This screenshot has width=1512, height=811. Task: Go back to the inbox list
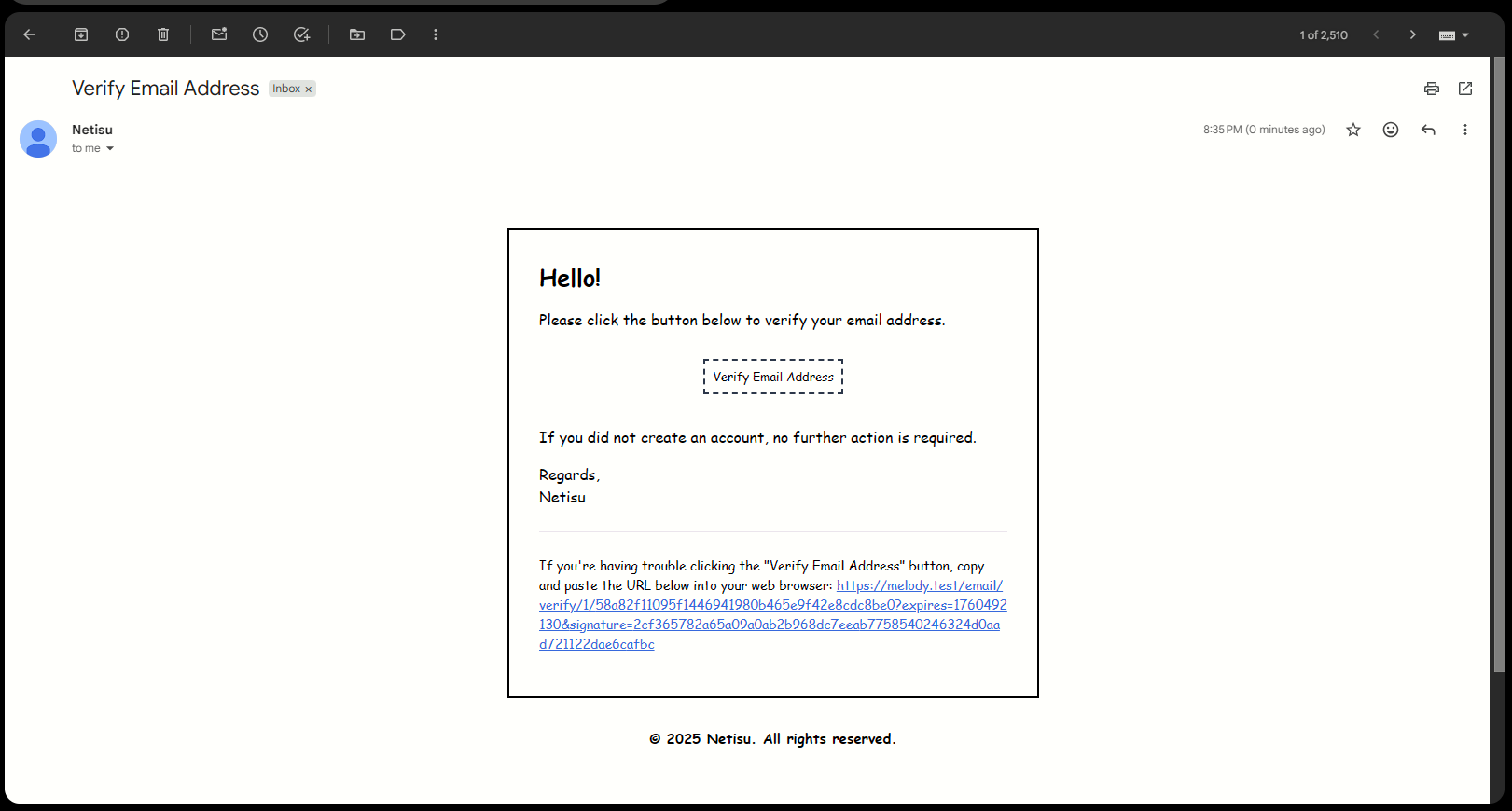click(x=29, y=34)
